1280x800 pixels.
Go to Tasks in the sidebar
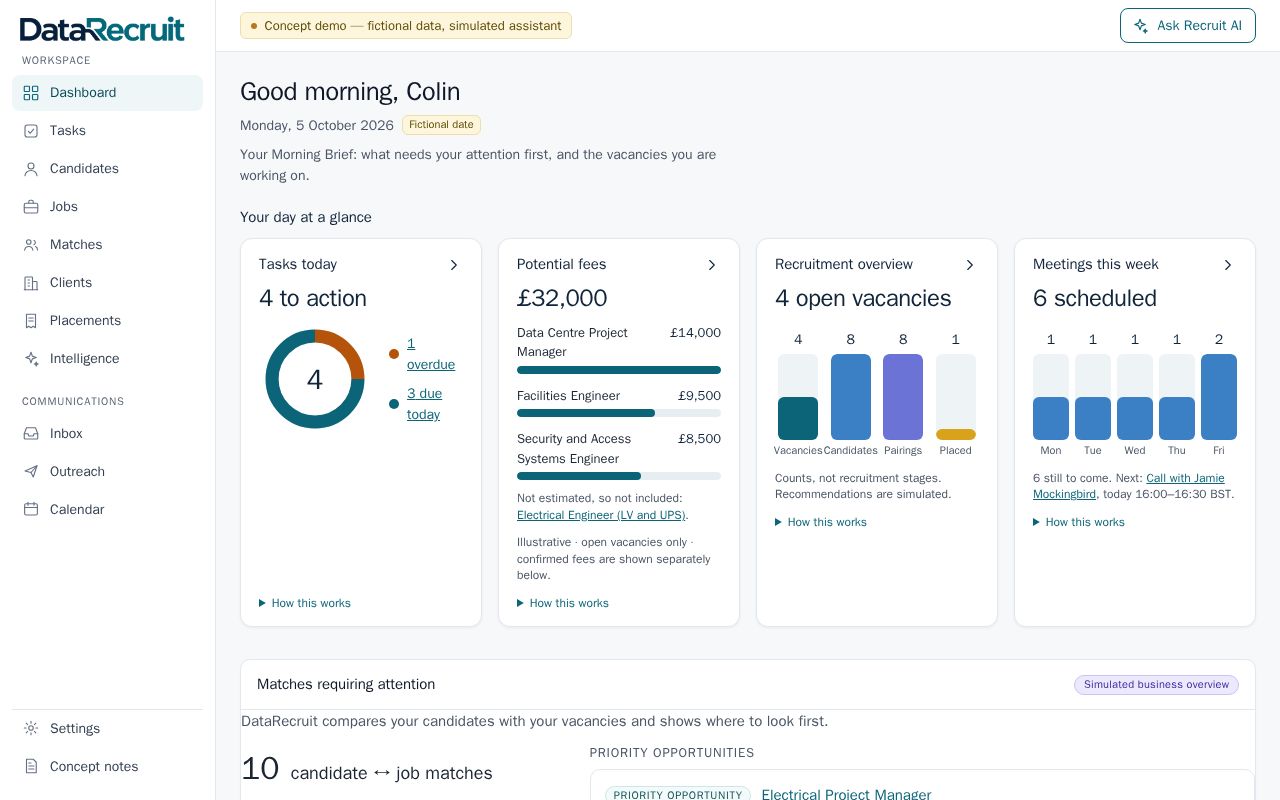(107, 131)
